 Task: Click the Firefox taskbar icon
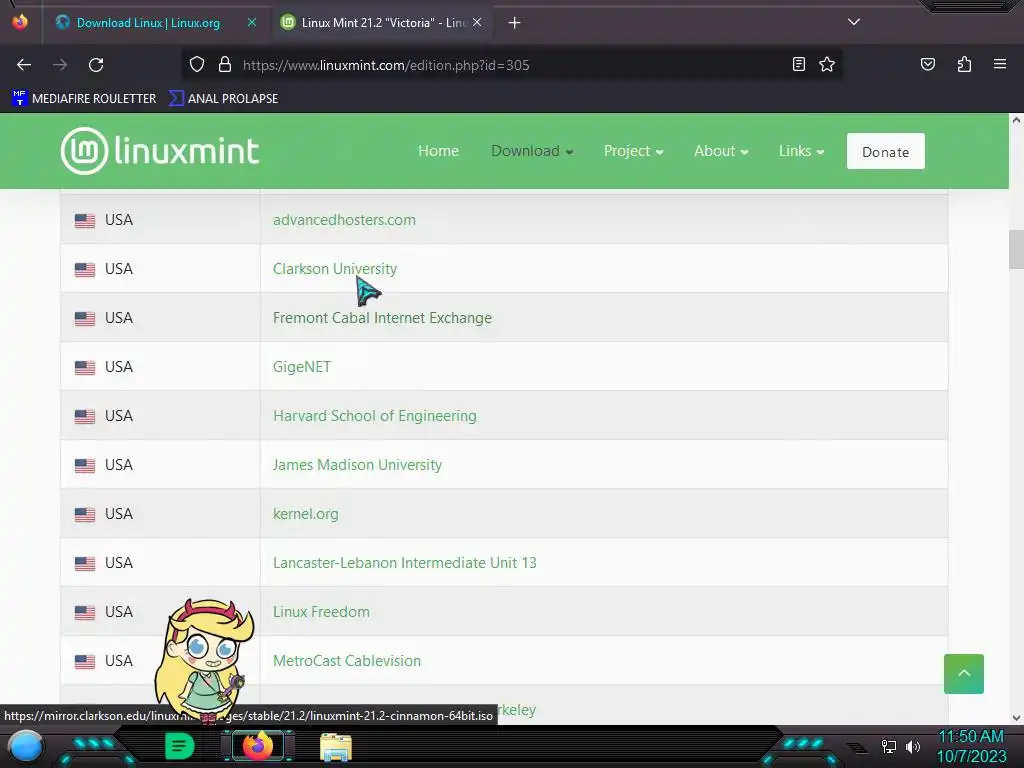(x=257, y=745)
